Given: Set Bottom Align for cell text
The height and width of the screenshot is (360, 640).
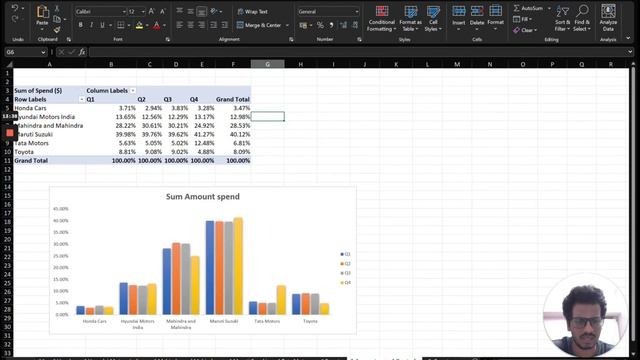Looking at the screenshot, I should pos(201,11).
